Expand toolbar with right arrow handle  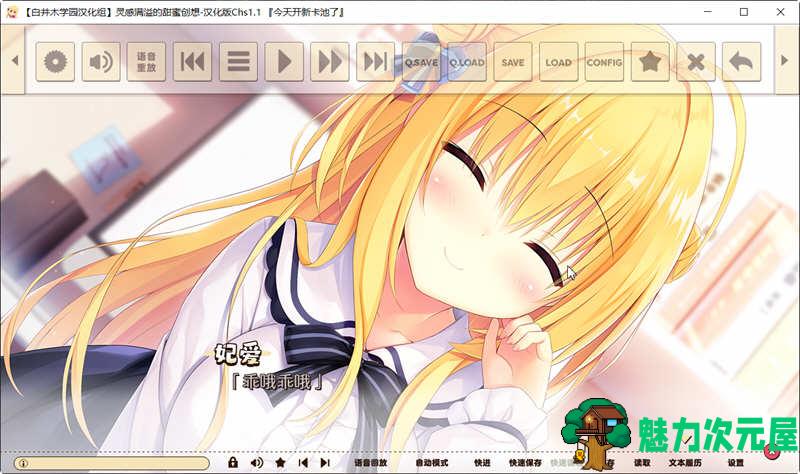click(785, 60)
